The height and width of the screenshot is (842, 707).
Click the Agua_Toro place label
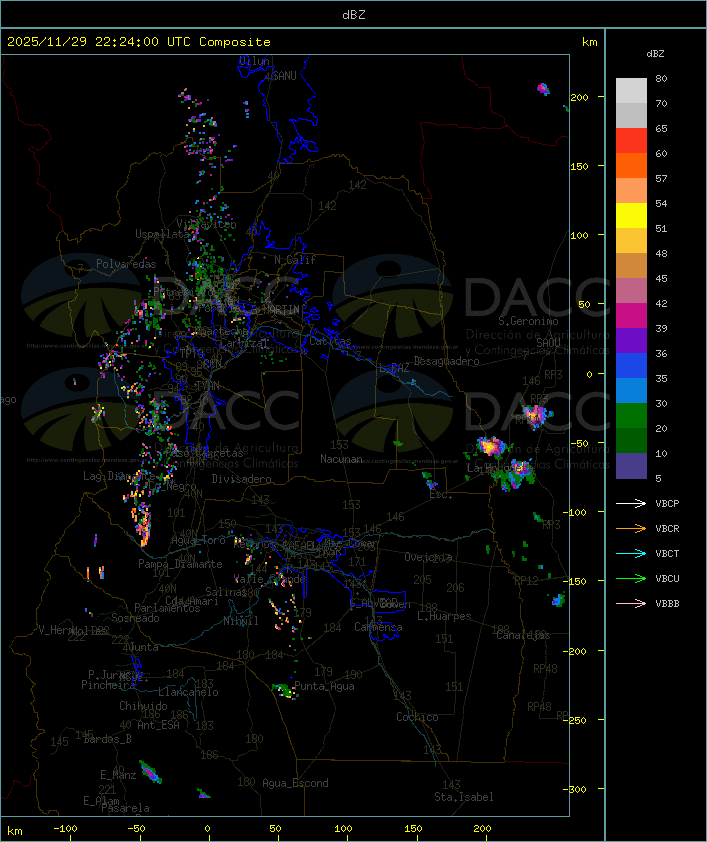pyautogui.click(x=198, y=541)
